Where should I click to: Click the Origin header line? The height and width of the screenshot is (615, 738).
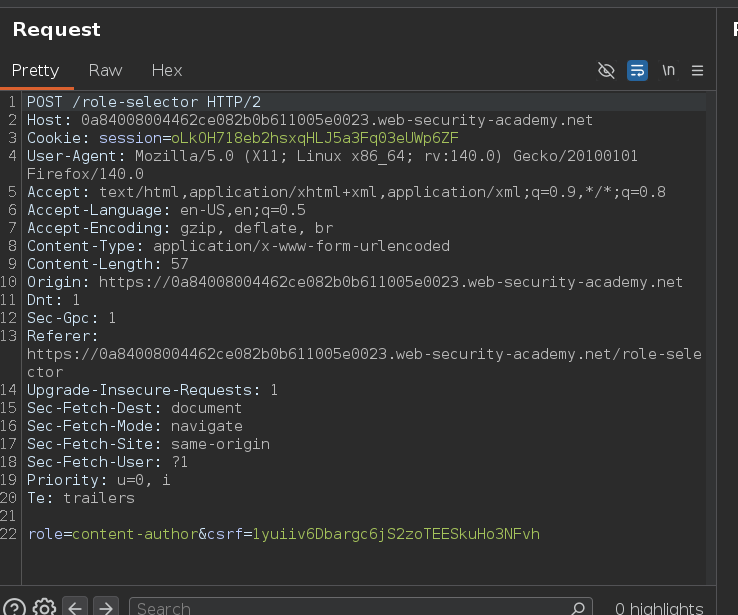tap(355, 282)
